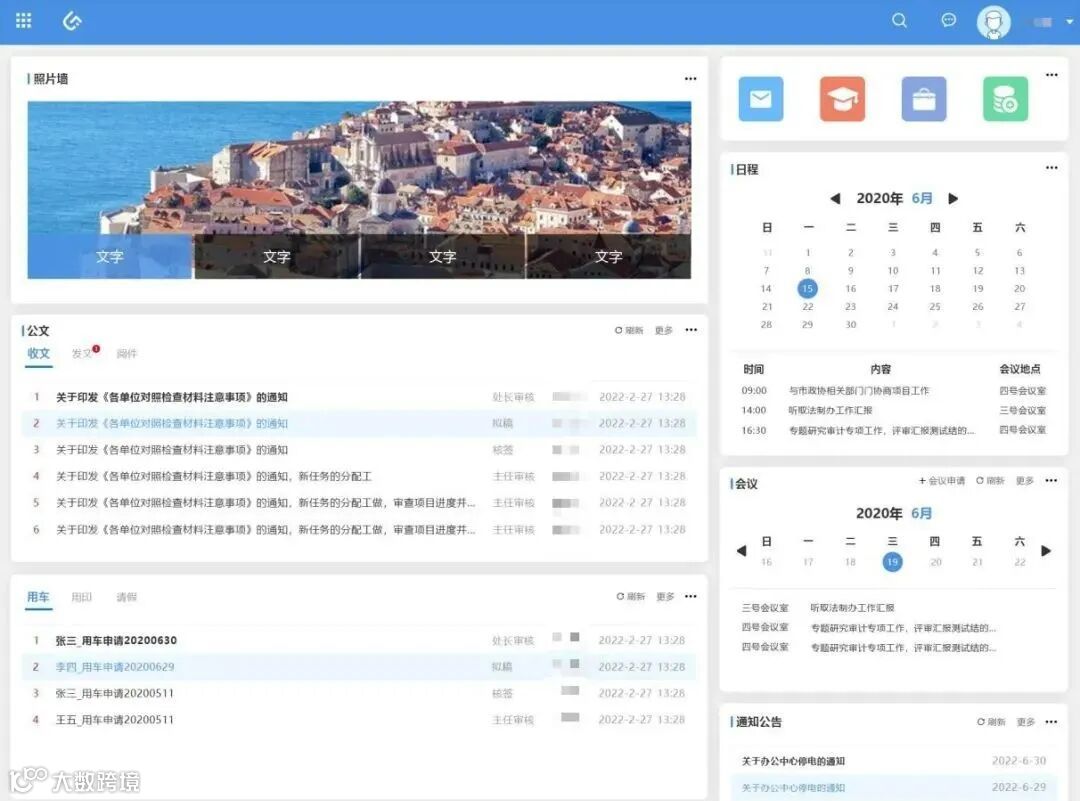Viewport: 1080px width, 801px height.
Task: Switch to the 请假 tab
Action: coord(127,597)
